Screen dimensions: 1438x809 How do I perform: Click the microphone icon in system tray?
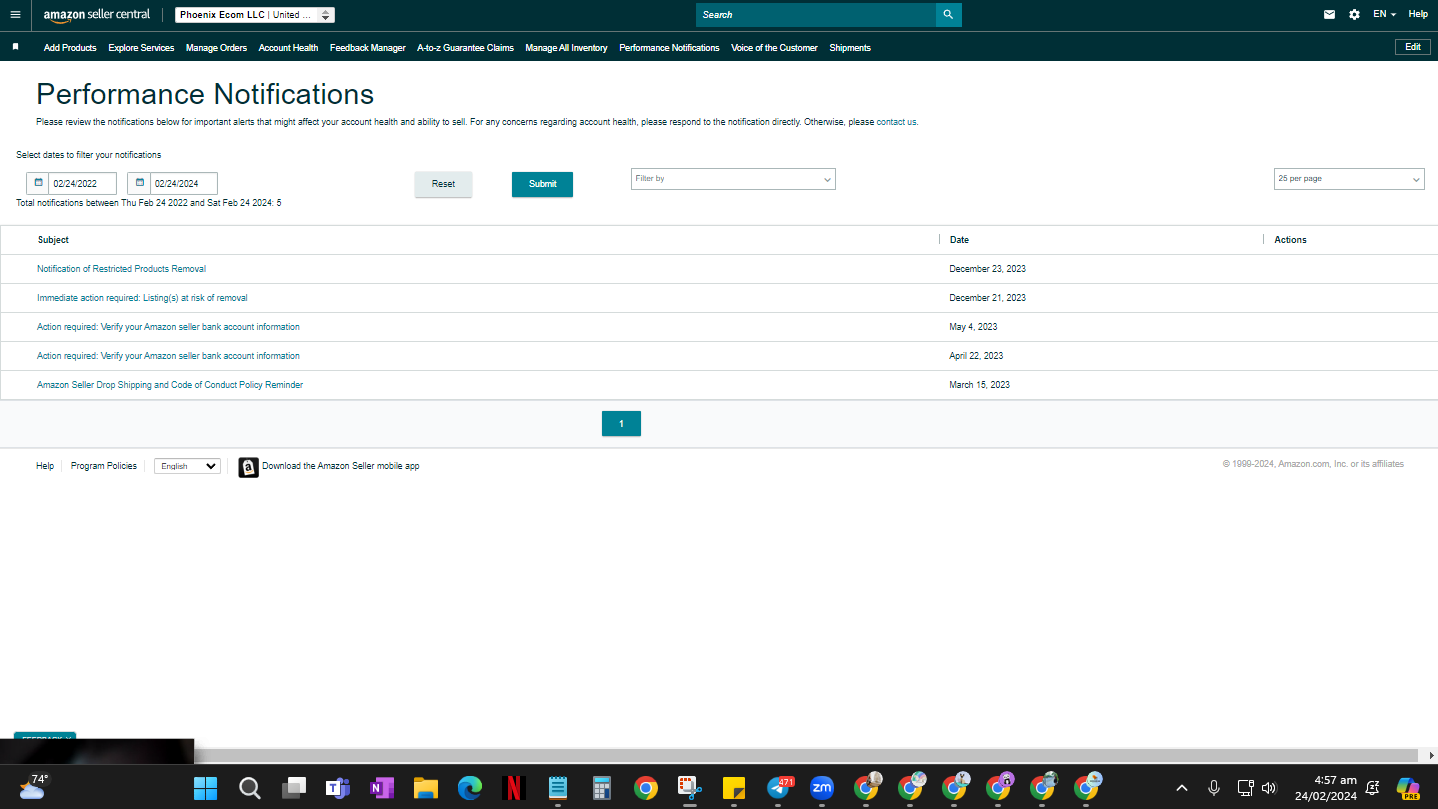pyautogui.click(x=1214, y=788)
